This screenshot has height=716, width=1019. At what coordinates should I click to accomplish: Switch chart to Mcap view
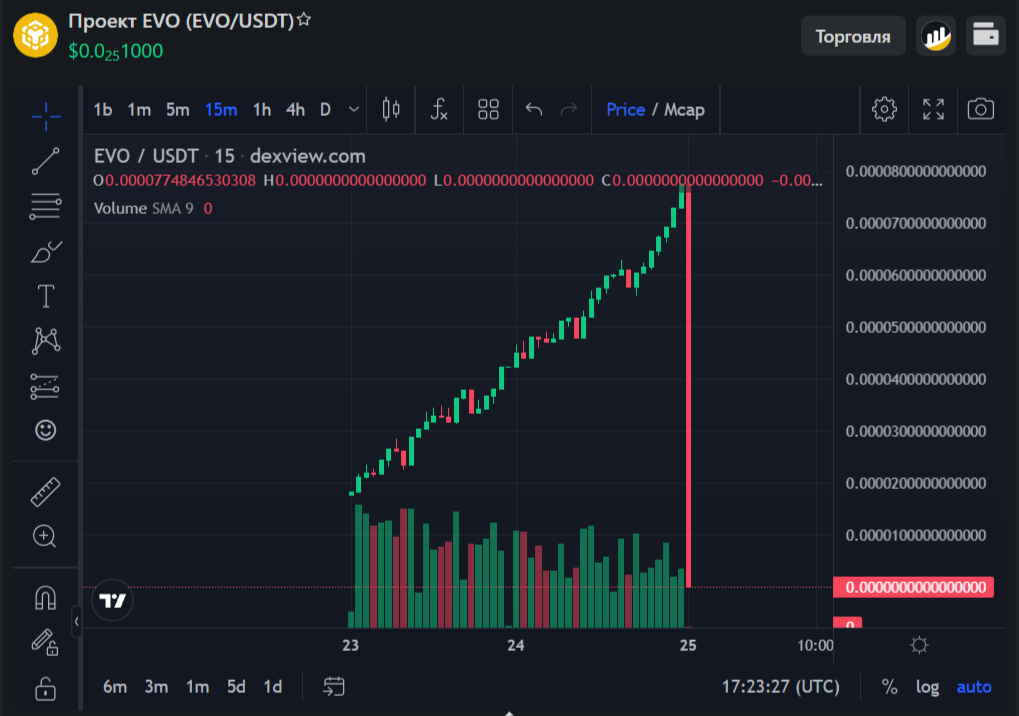click(685, 110)
